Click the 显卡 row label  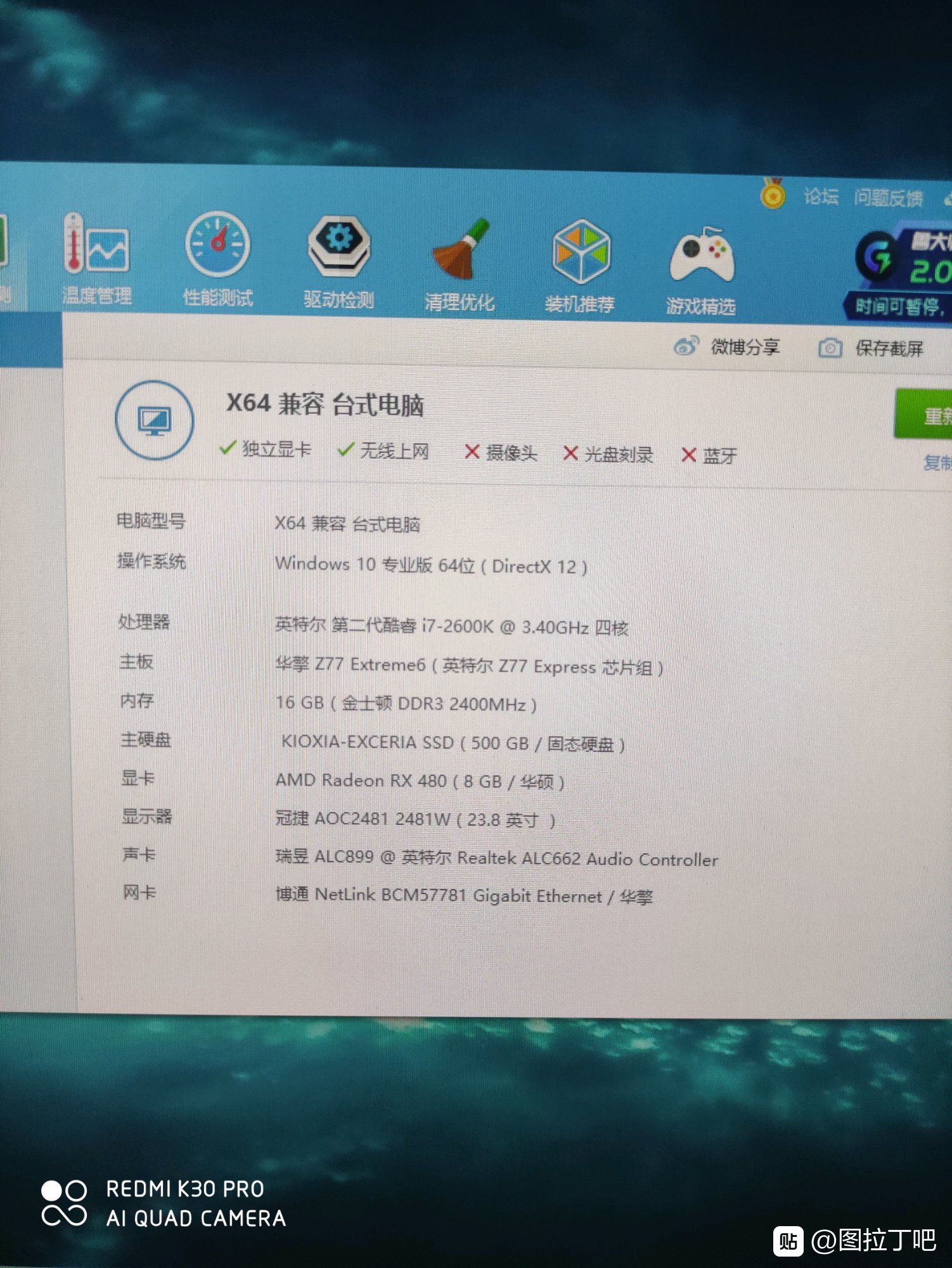click(x=138, y=778)
